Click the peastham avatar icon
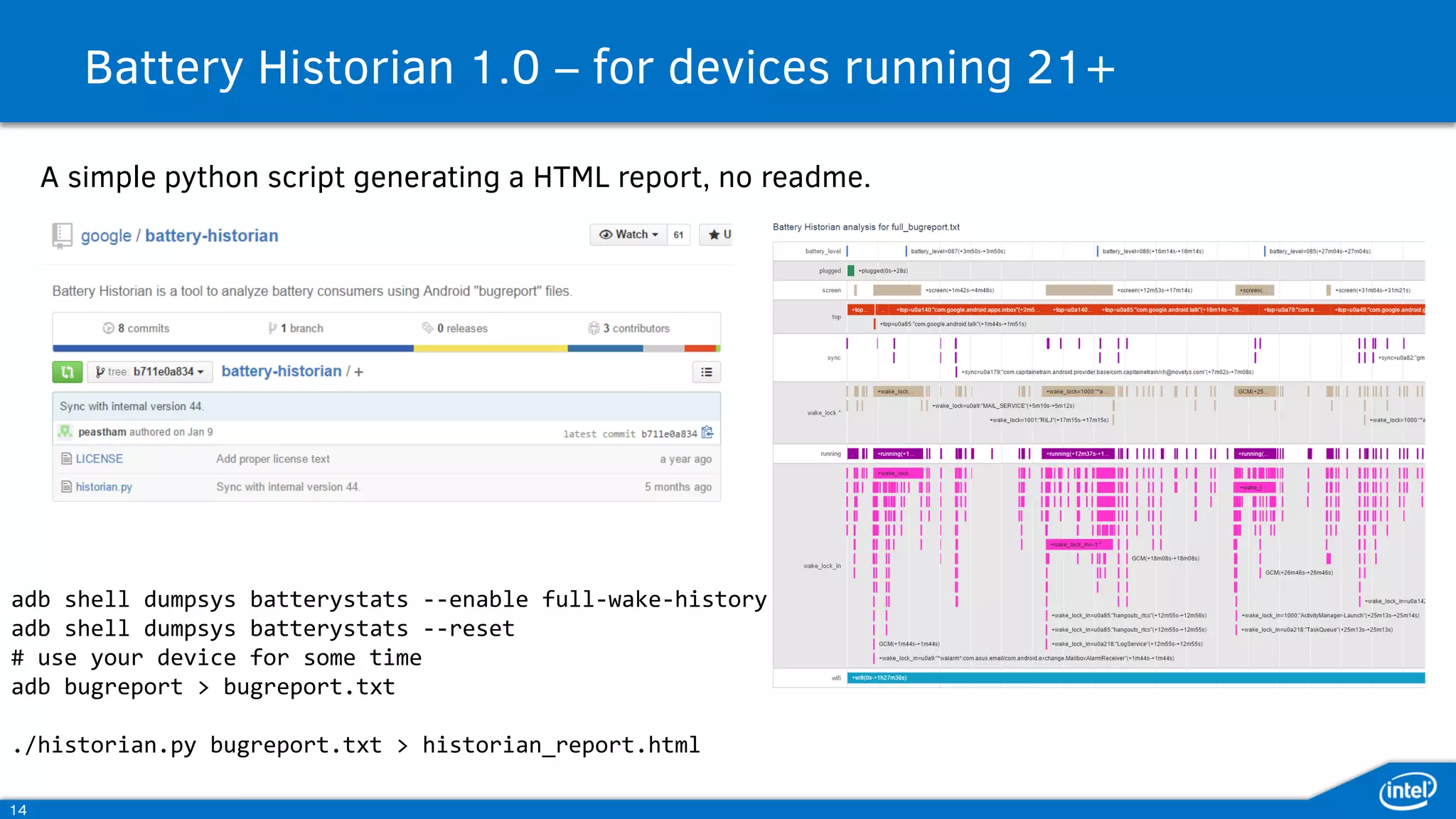The width and height of the screenshot is (1456, 819). pos(65,432)
